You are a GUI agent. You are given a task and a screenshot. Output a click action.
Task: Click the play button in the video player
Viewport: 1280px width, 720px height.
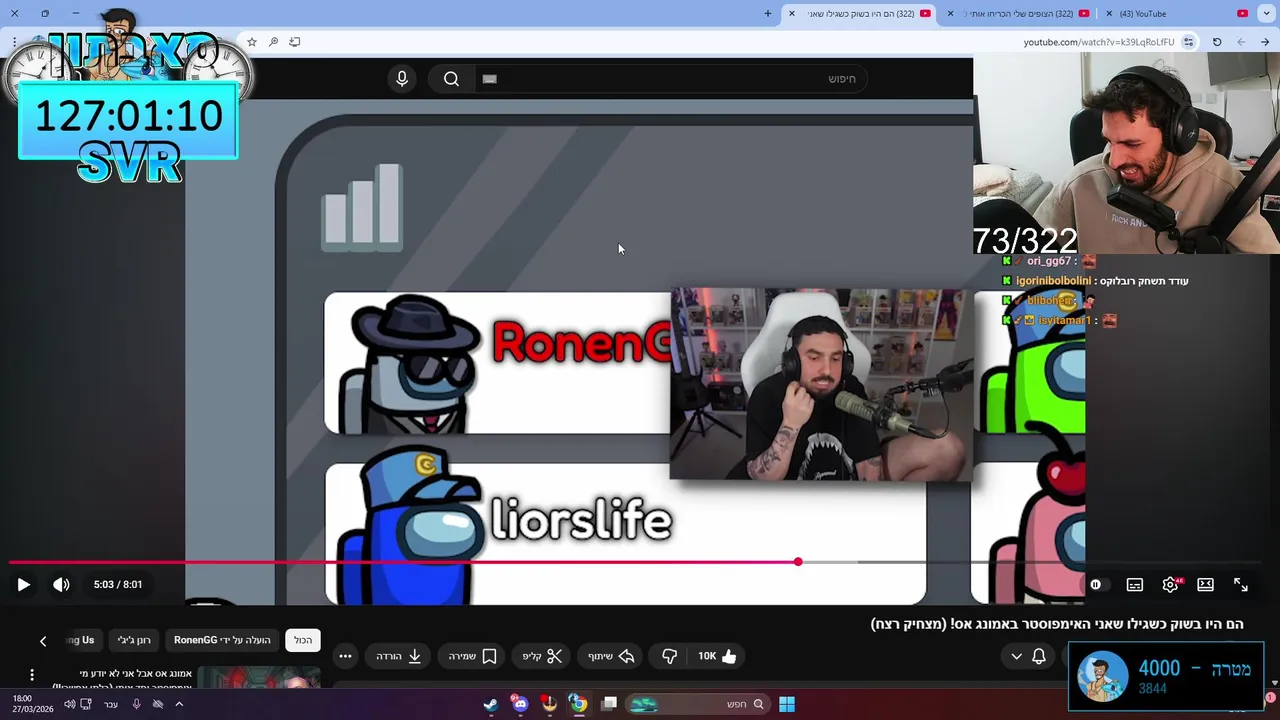[x=23, y=585]
